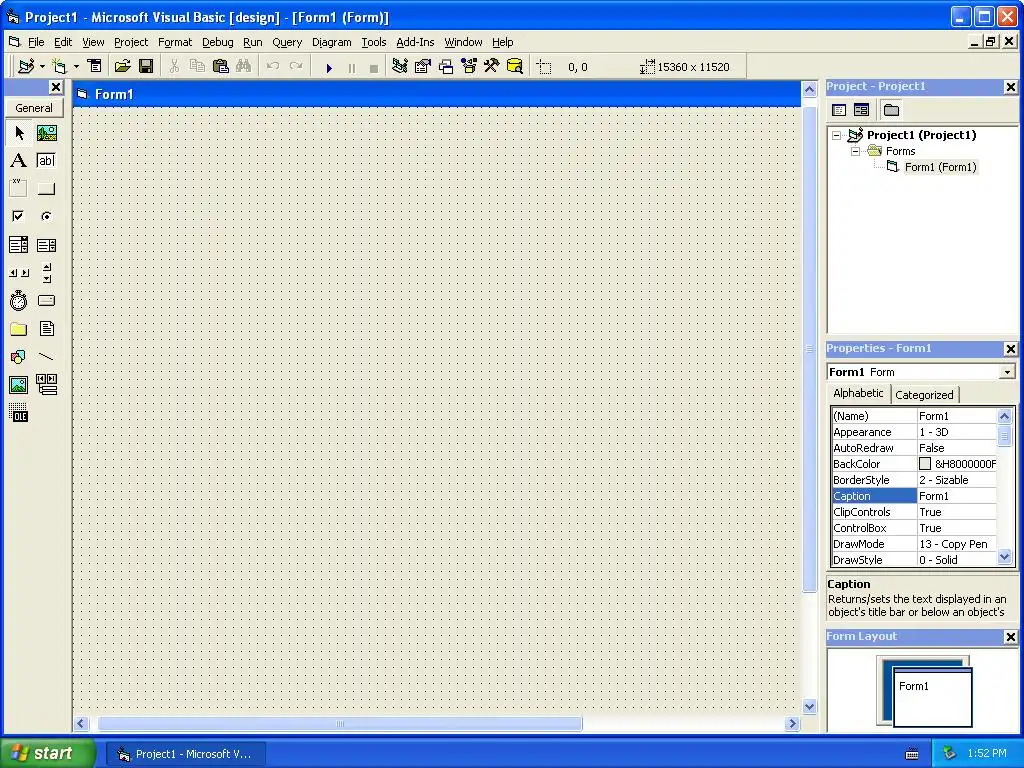This screenshot has width=1024, height=768.
Task: Select the VScrollBar control tool
Action: (x=46, y=273)
